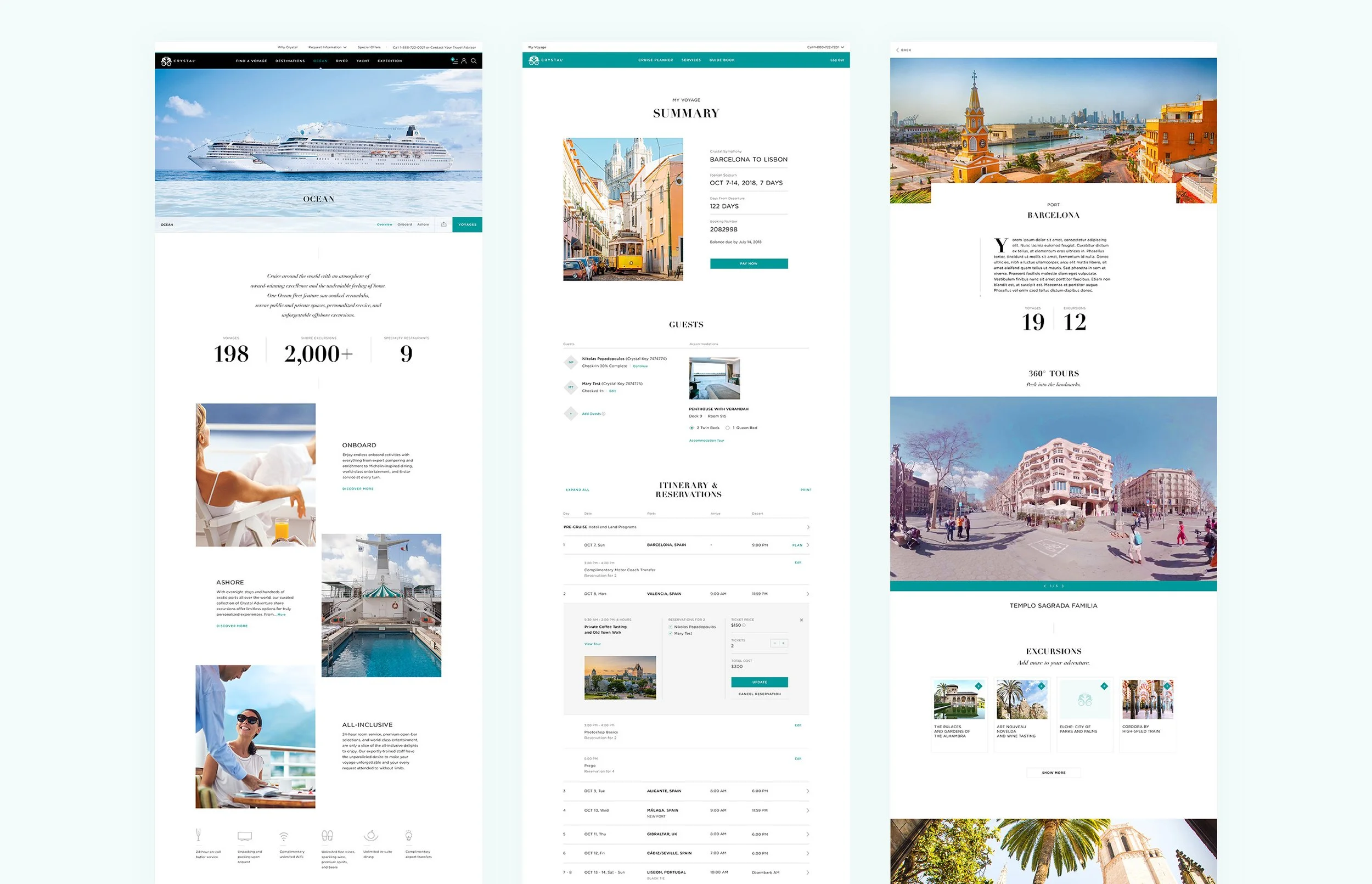Toggle the Mary Test reservation checkbox

[x=671, y=633]
